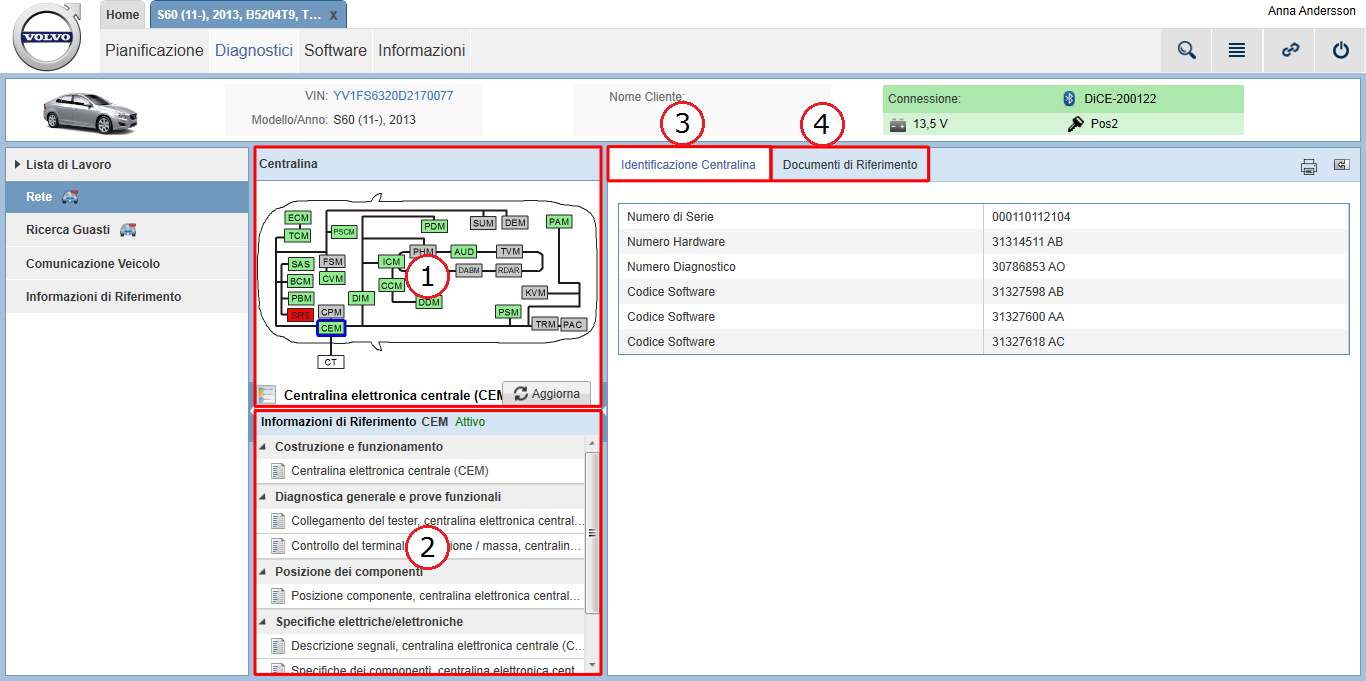
Task: Select the ECM node in network diagram
Action: [x=298, y=217]
